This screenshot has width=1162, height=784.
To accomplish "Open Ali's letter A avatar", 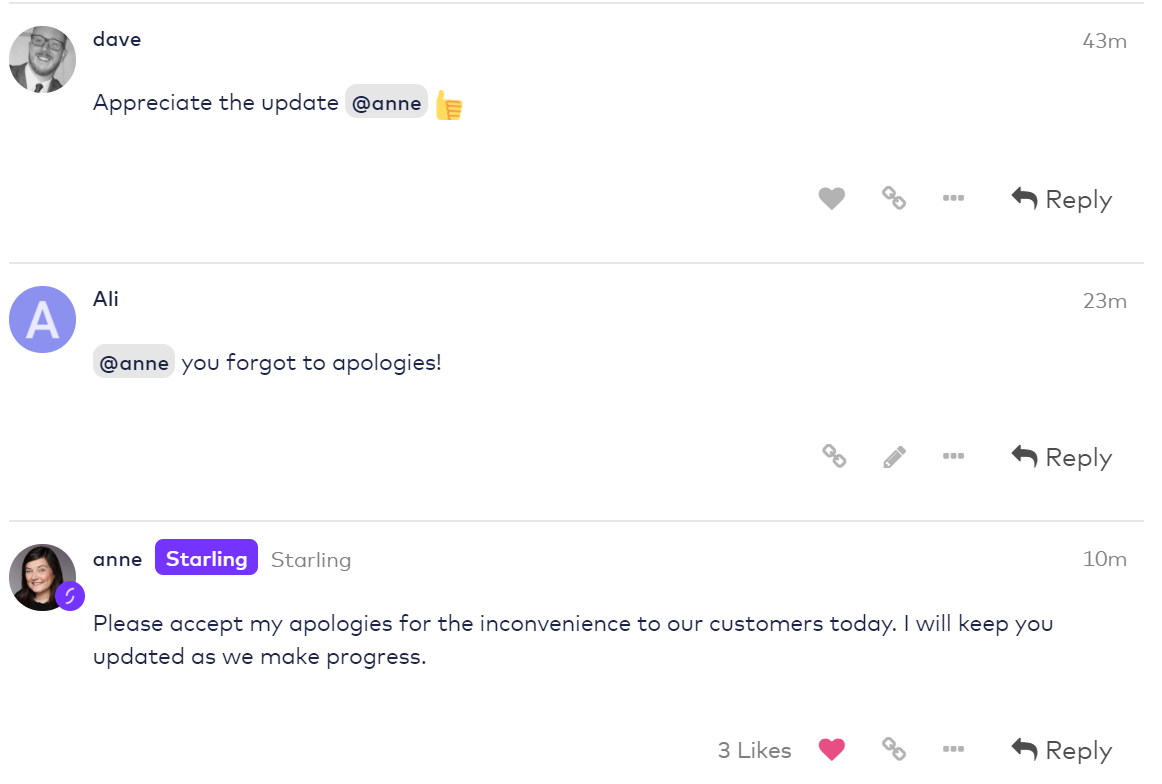I will 42,319.
